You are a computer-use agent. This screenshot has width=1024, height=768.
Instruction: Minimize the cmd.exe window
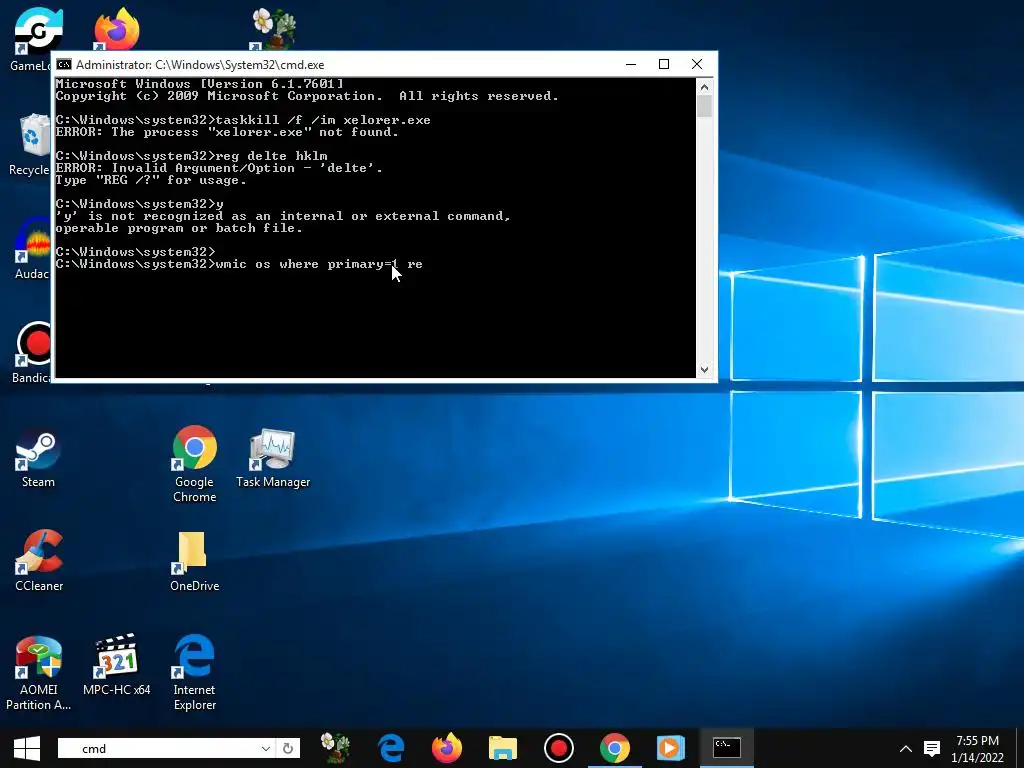631,64
